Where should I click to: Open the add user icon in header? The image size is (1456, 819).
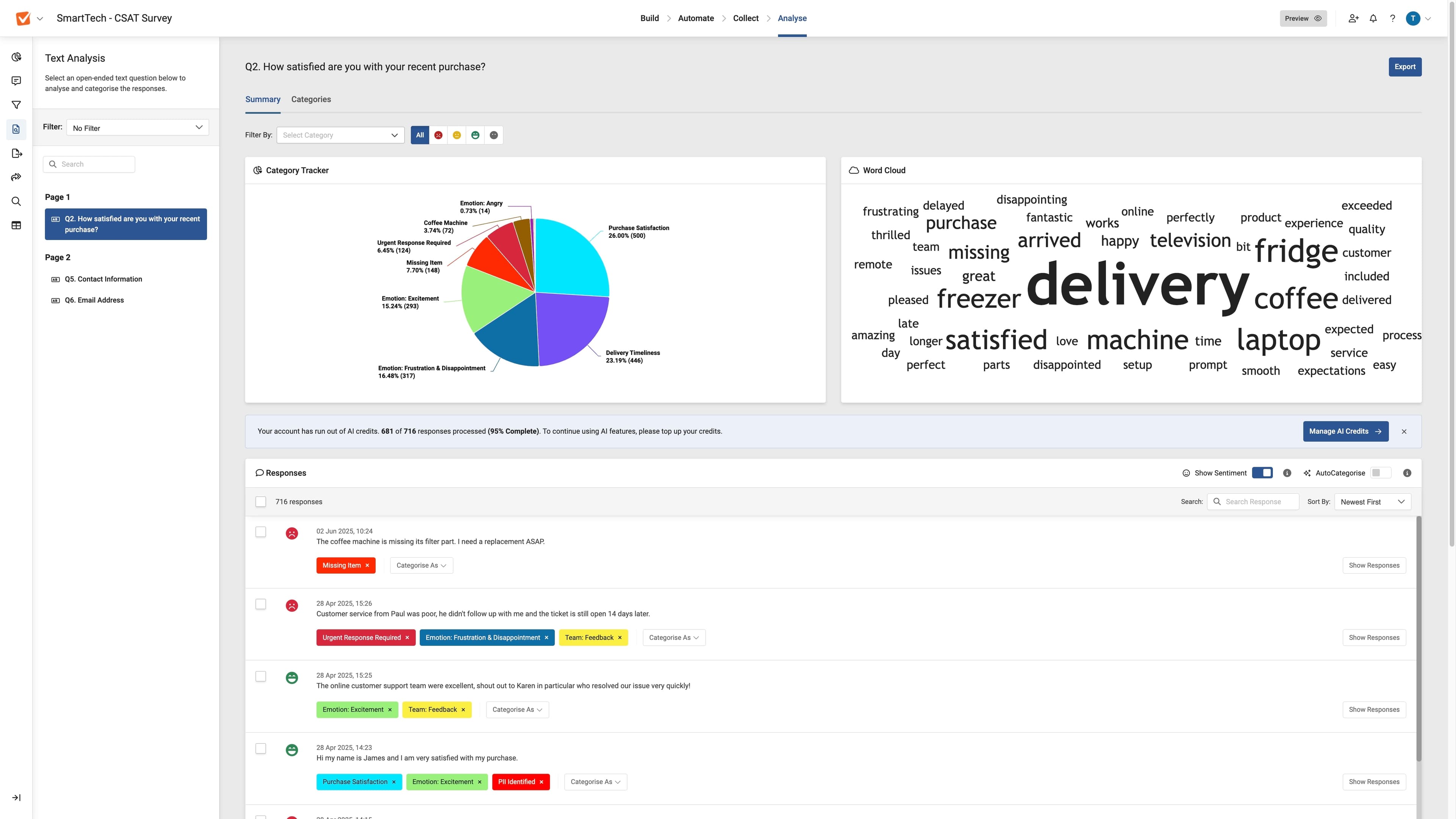1353,18
